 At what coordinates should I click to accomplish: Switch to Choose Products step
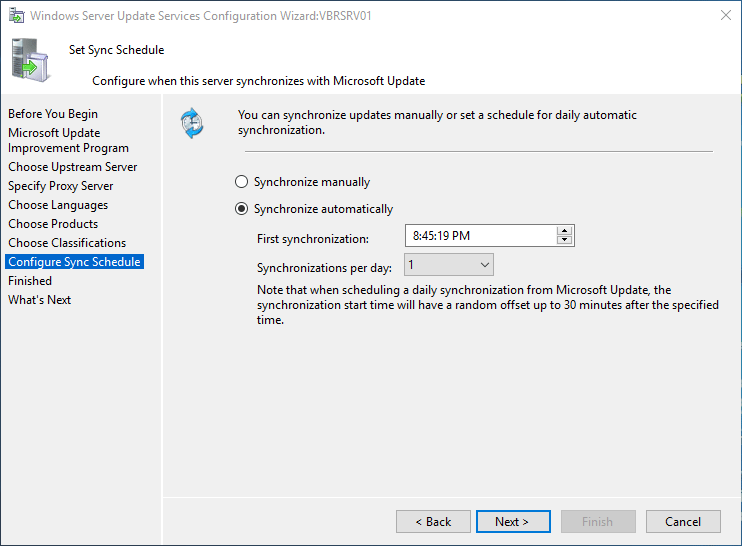(53, 224)
